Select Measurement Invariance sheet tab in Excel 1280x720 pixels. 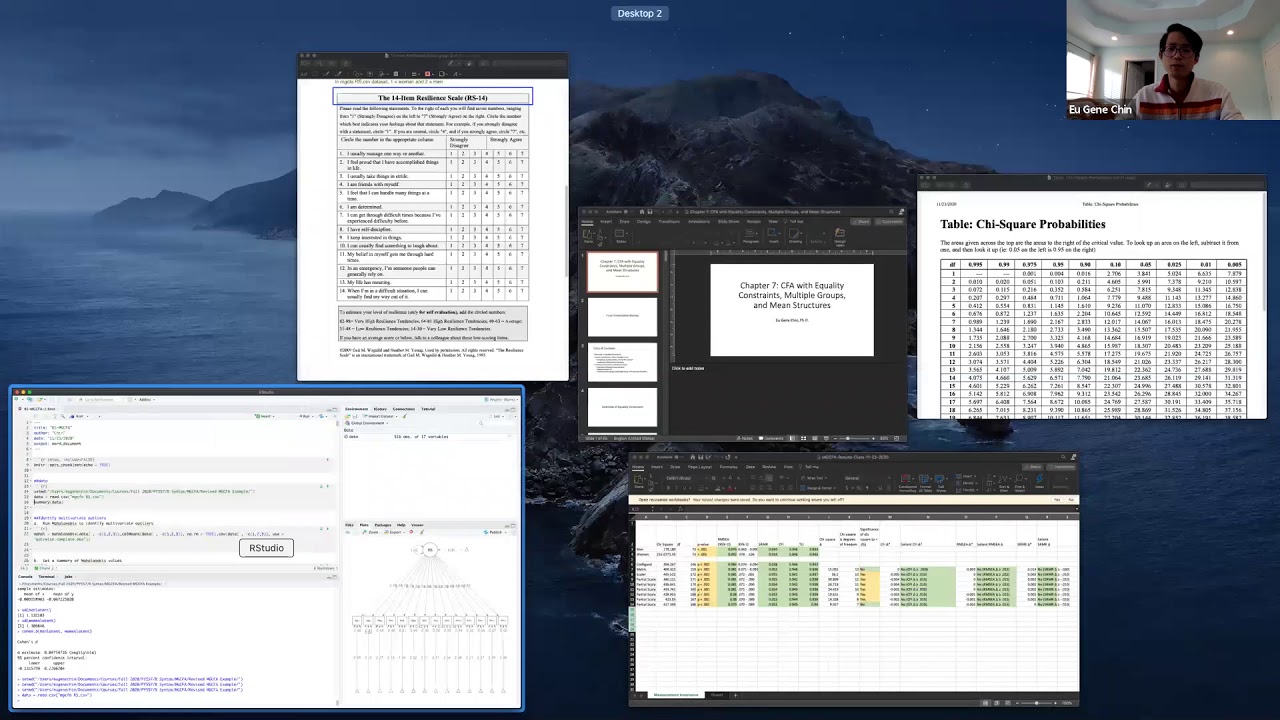pos(676,695)
